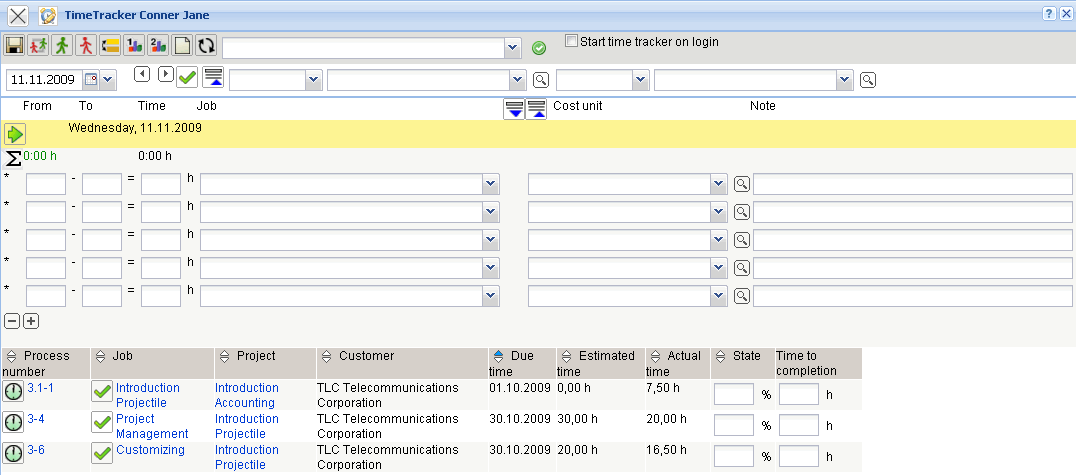Expand the first row's Job dropdown
Image resolution: width=1076 pixels, height=475 pixels.
[490, 184]
